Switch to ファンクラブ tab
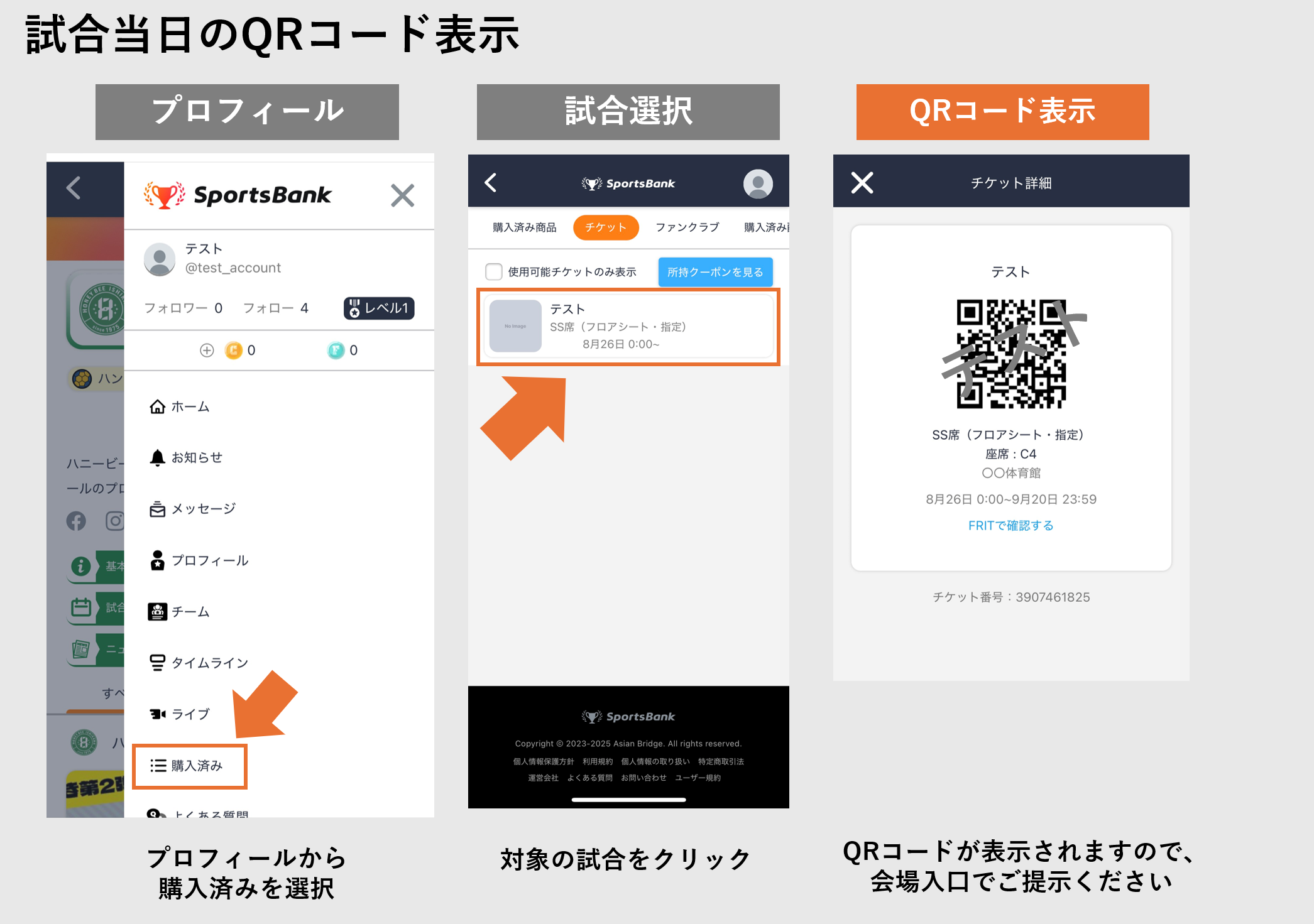This screenshot has width=1314, height=924. tap(687, 227)
